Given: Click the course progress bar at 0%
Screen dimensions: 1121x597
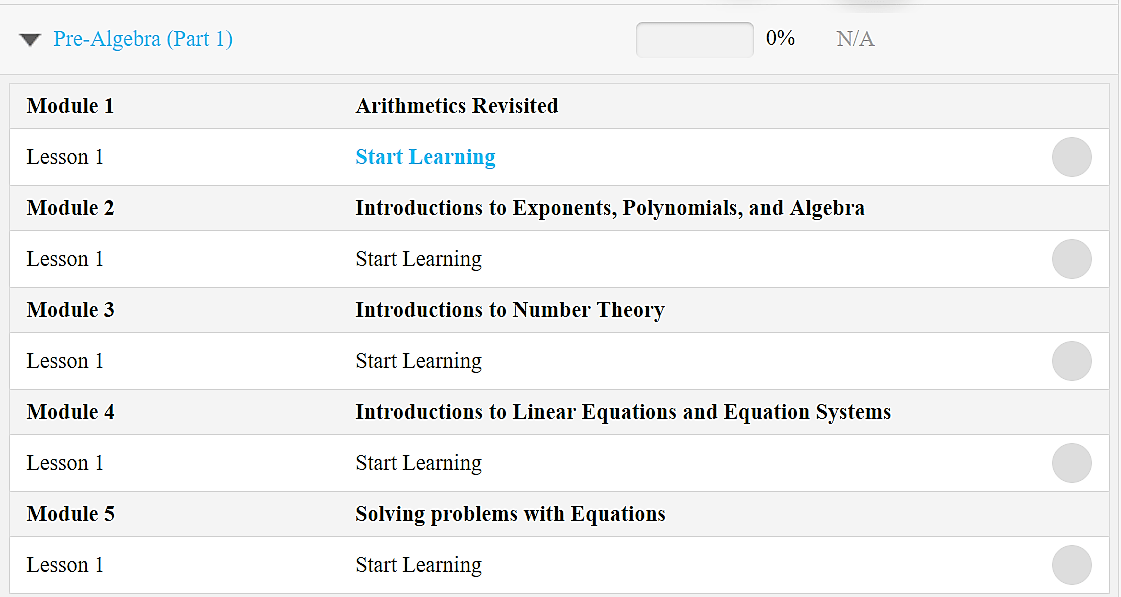Looking at the screenshot, I should coord(694,39).
